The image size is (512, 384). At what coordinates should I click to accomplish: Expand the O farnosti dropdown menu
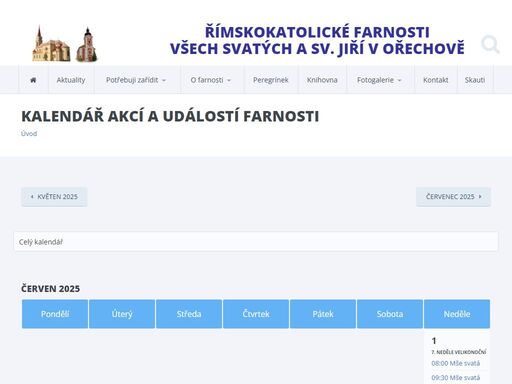pyautogui.click(x=211, y=80)
